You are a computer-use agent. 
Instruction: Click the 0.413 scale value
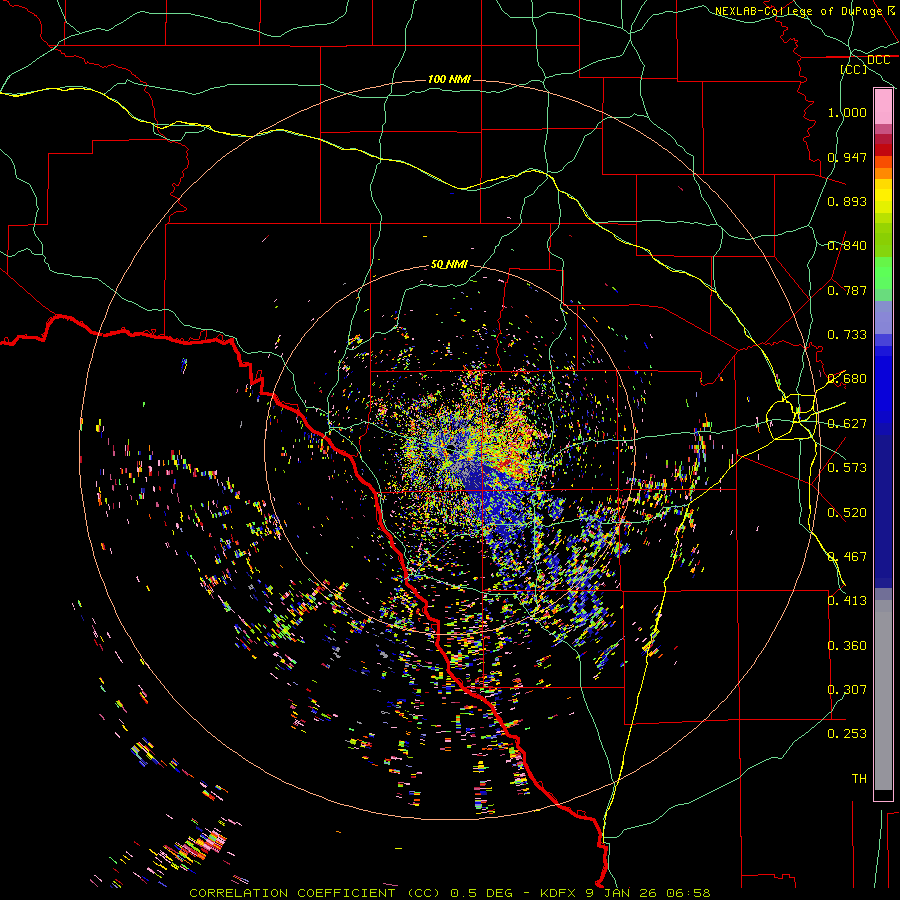(847, 601)
